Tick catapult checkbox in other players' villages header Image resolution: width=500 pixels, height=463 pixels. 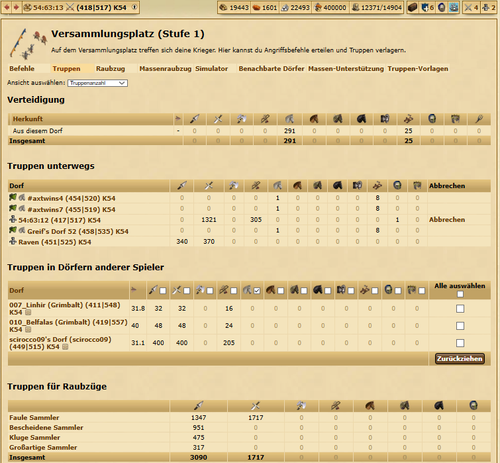[375, 291]
